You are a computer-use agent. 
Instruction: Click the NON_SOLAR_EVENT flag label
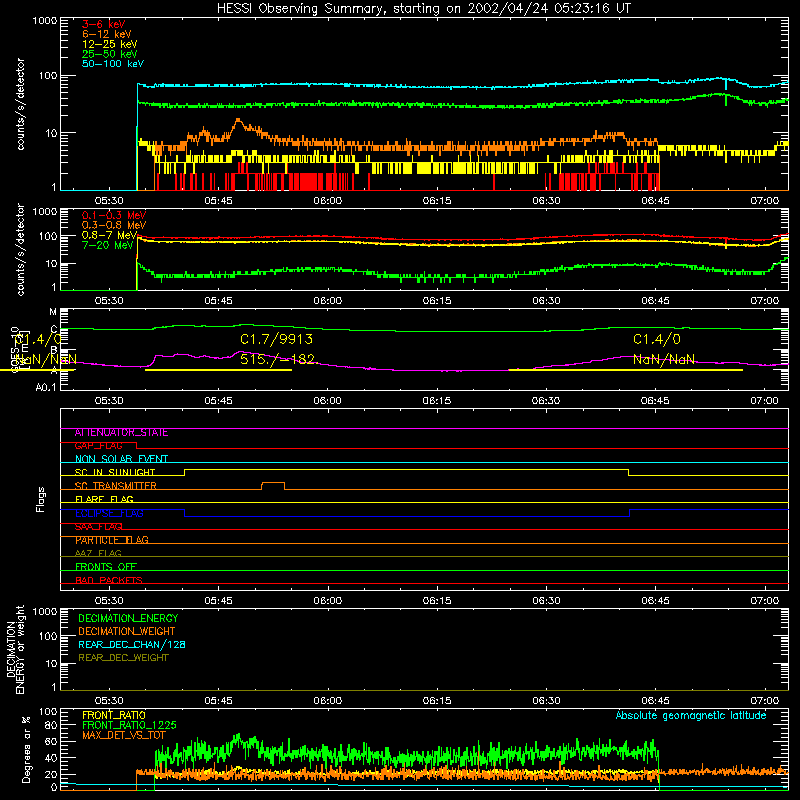121,459
